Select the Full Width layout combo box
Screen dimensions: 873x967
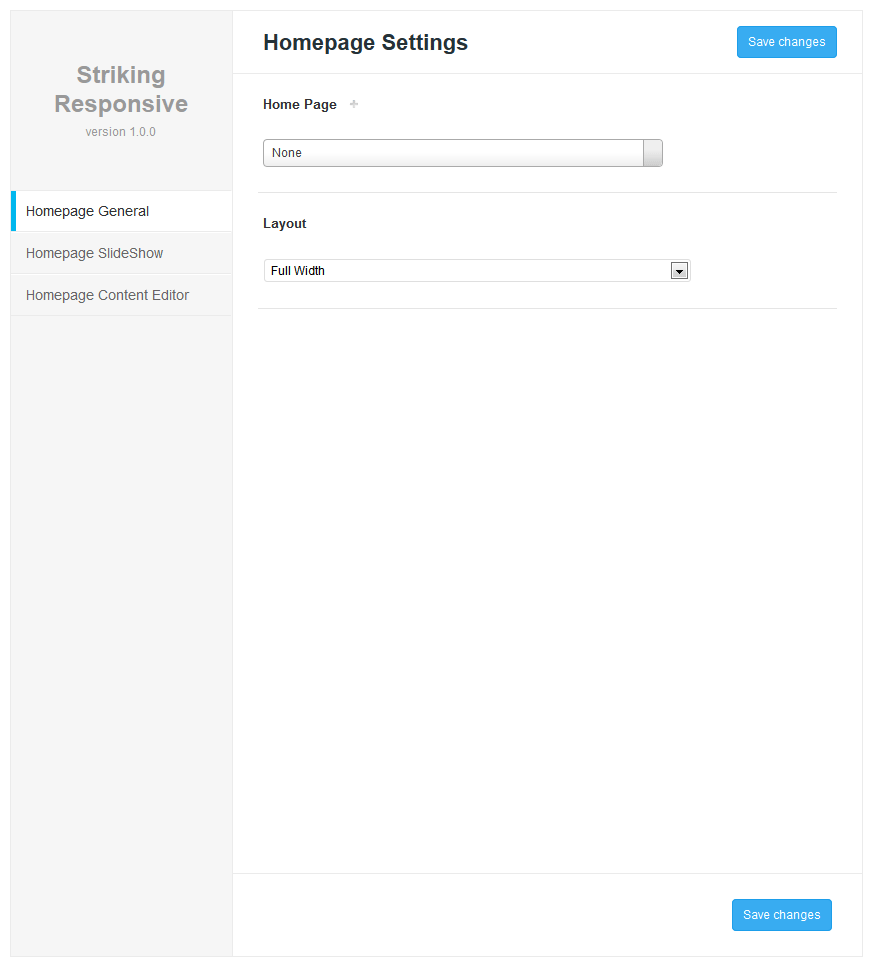pos(477,271)
